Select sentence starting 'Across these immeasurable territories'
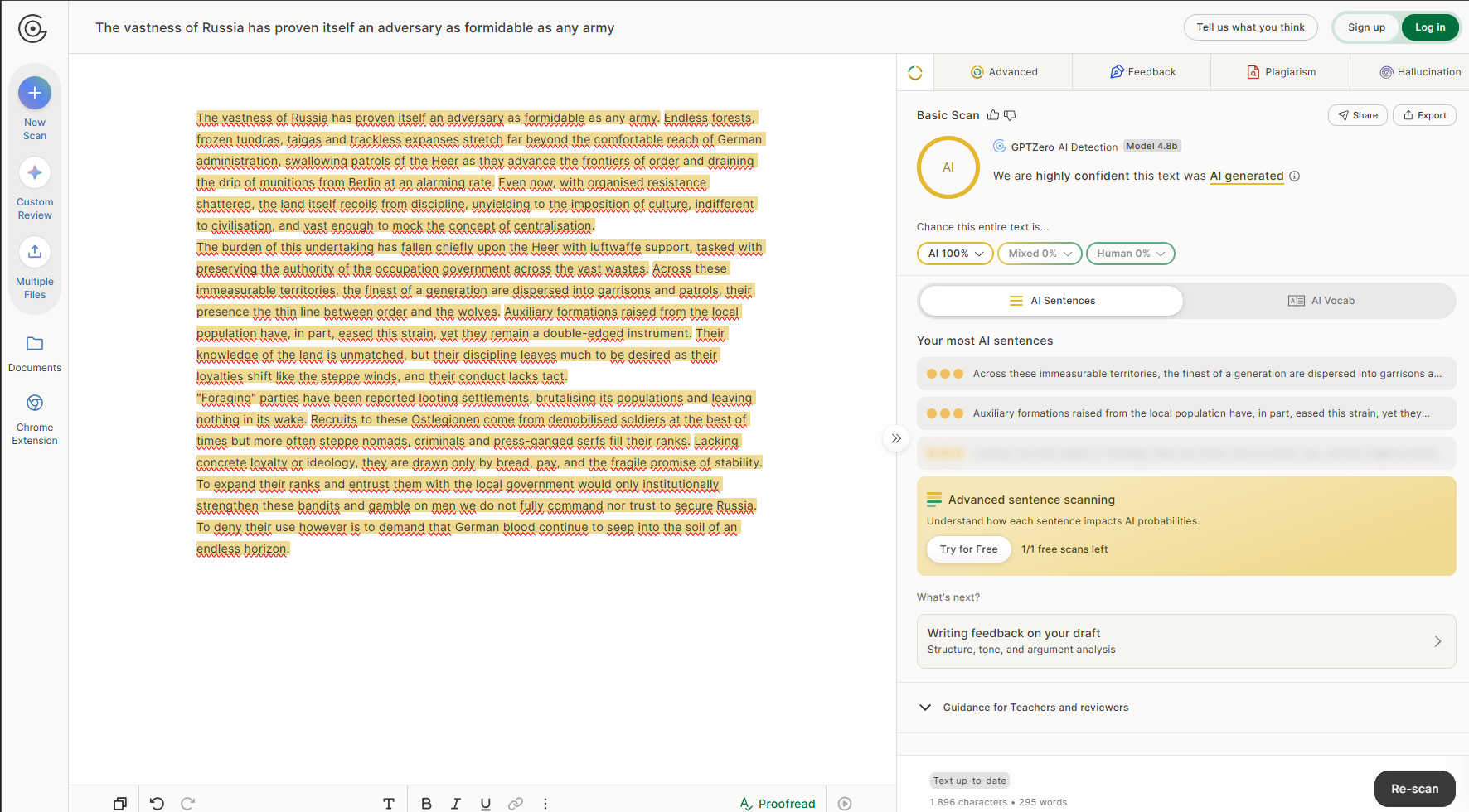Image resolution: width=1469 pixels, height=812 pixels. click(x=1186, y=374)
